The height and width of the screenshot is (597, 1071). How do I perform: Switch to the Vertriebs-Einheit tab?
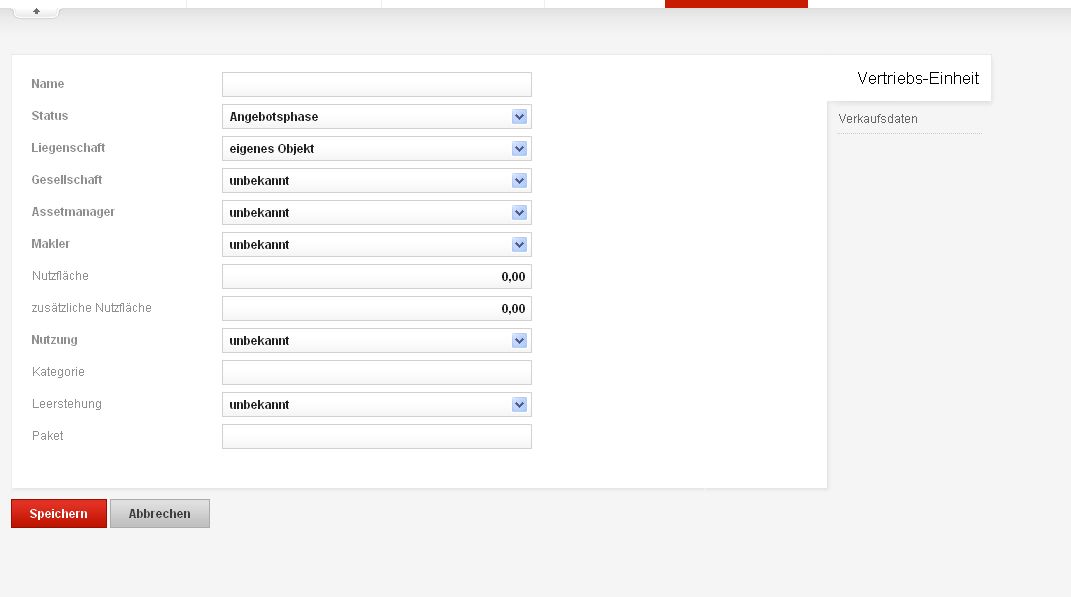click(x=917, y=79)
